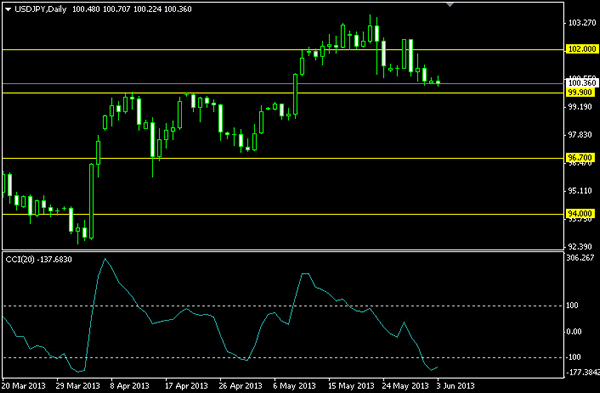Click the 97.830 price scale value
600x393 pixels.
pos(580,135)
